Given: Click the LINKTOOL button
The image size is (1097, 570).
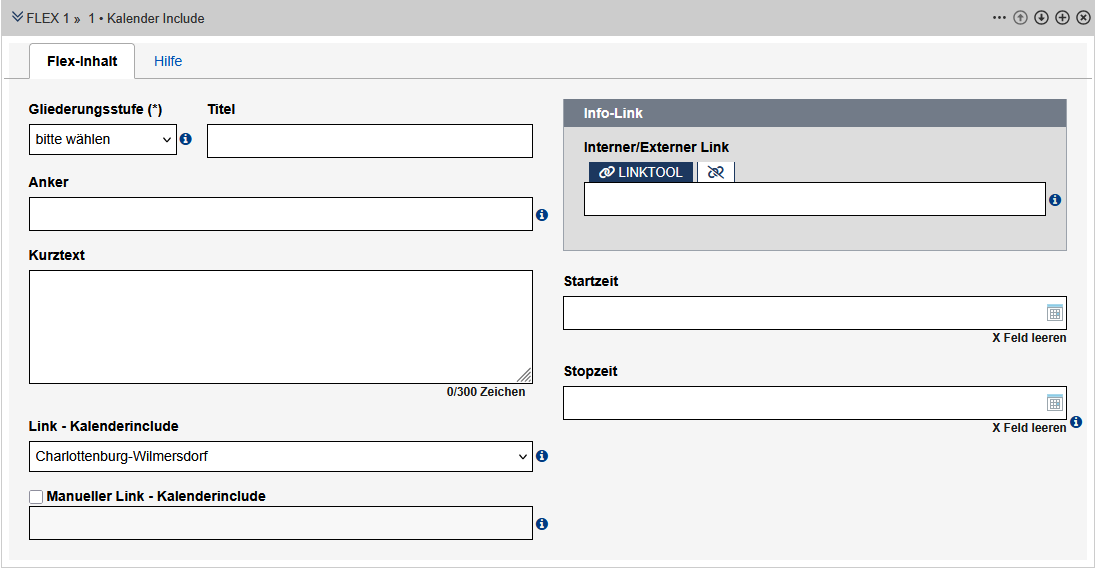Looking at the screenshot, I should pyautogui.click(x=640, y=172).
